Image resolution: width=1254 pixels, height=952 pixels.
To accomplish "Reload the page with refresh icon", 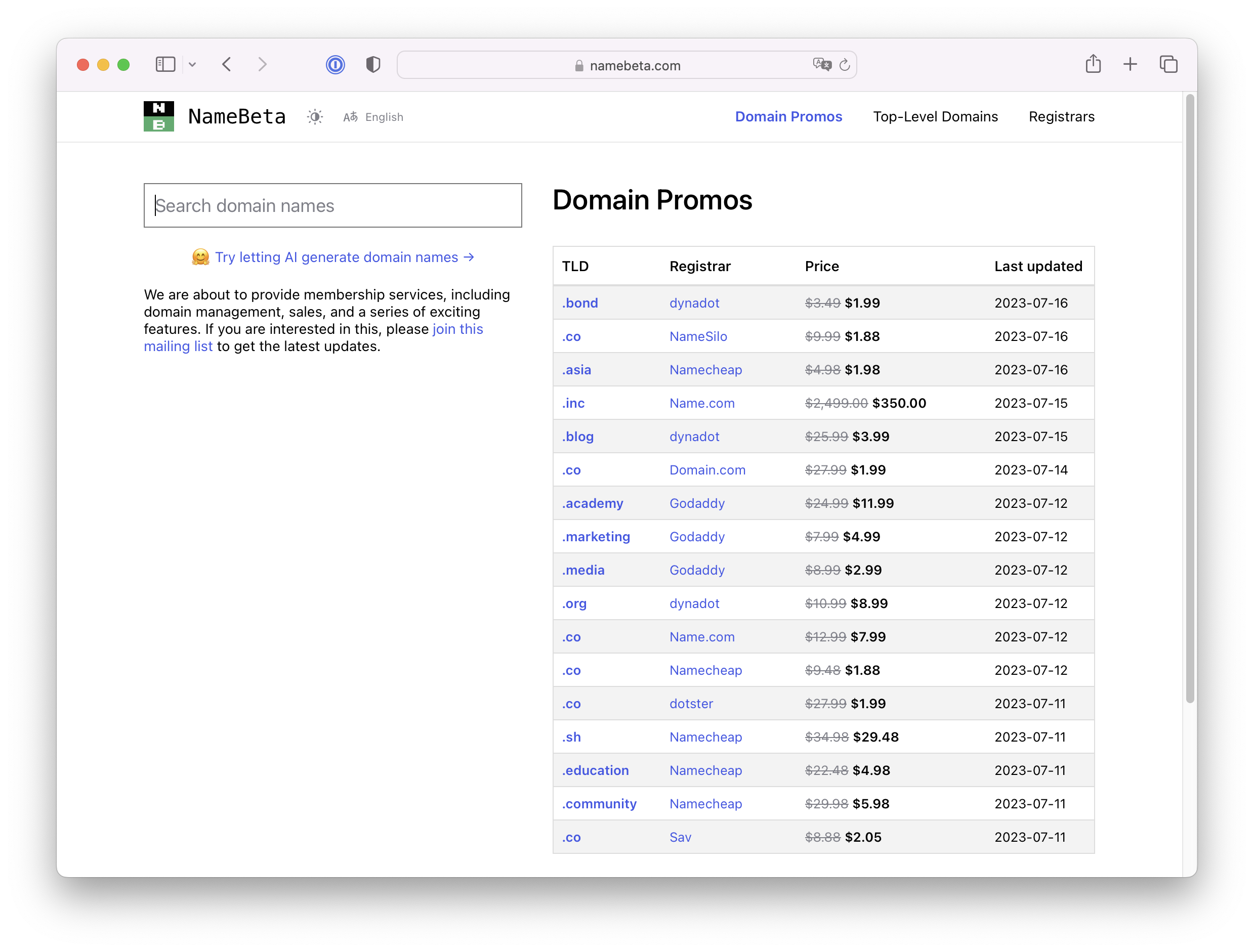I will coord(845,65).
